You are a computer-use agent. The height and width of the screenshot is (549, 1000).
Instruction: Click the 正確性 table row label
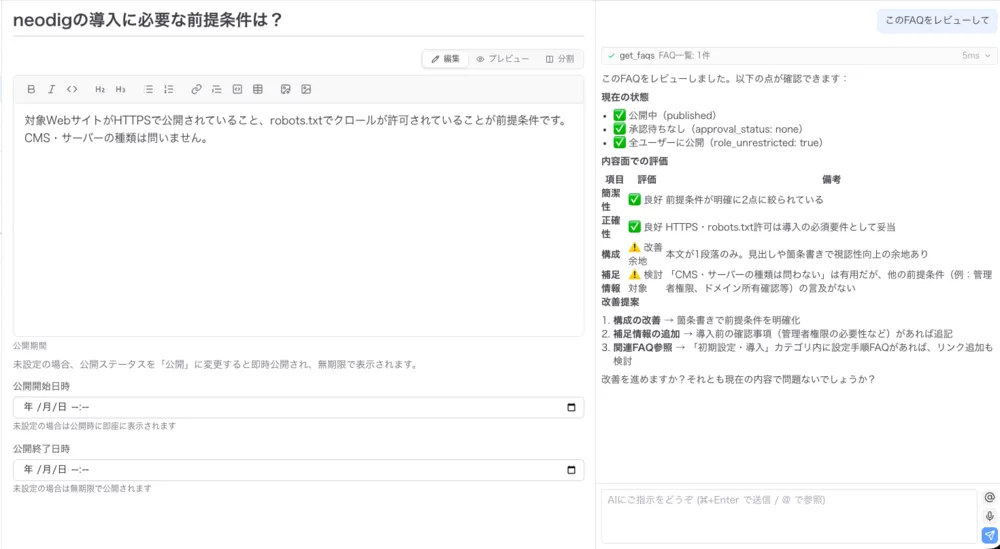tap(611, 227)
